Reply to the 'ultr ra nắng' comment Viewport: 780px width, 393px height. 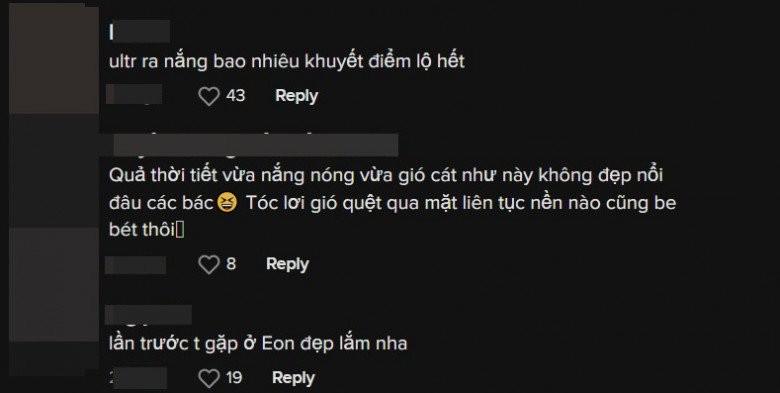tap(296, 96)
